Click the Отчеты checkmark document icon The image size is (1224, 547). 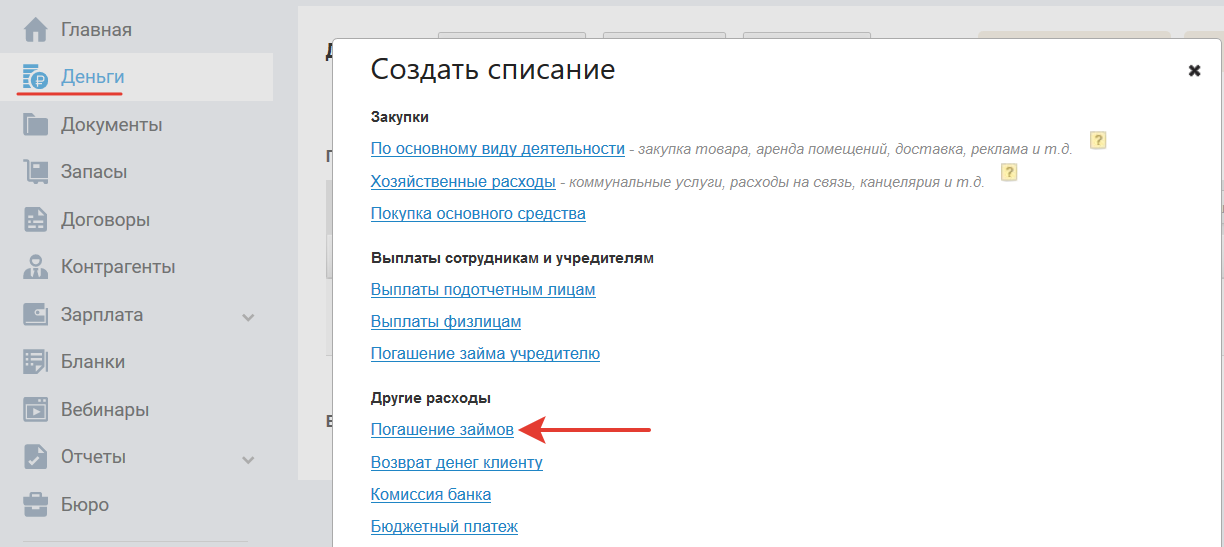point(35,457)
